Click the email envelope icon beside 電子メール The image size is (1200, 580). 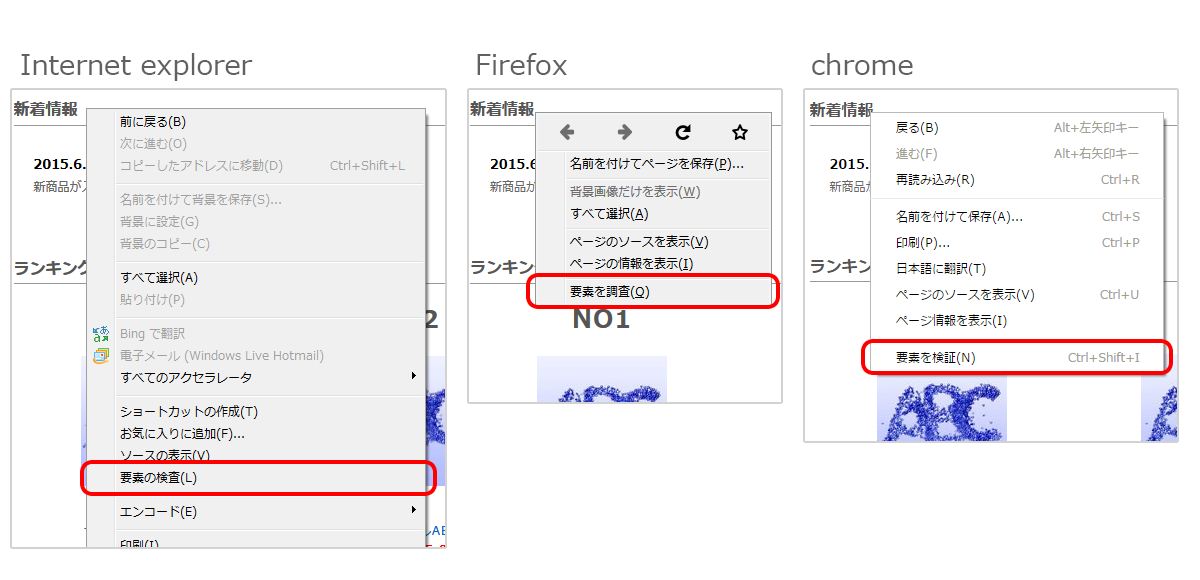100,356
